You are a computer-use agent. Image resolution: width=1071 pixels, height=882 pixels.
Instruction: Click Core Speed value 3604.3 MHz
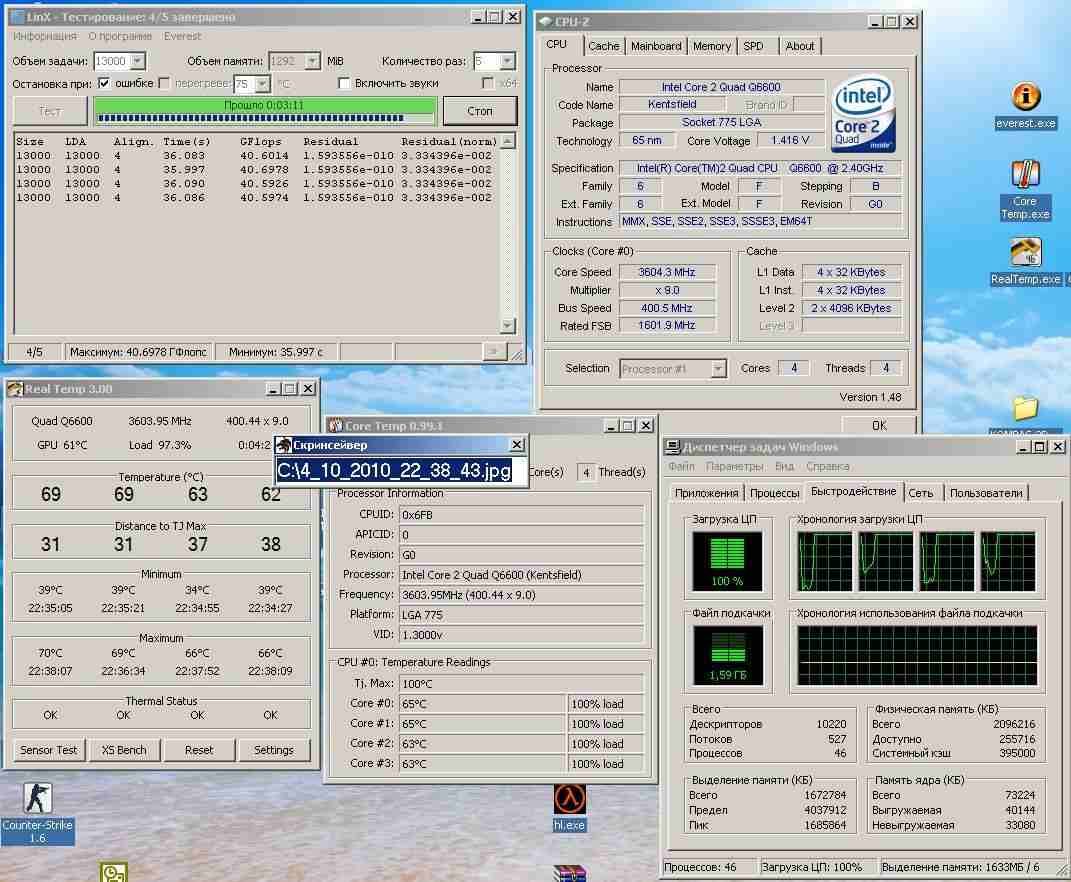pos(667,272)
